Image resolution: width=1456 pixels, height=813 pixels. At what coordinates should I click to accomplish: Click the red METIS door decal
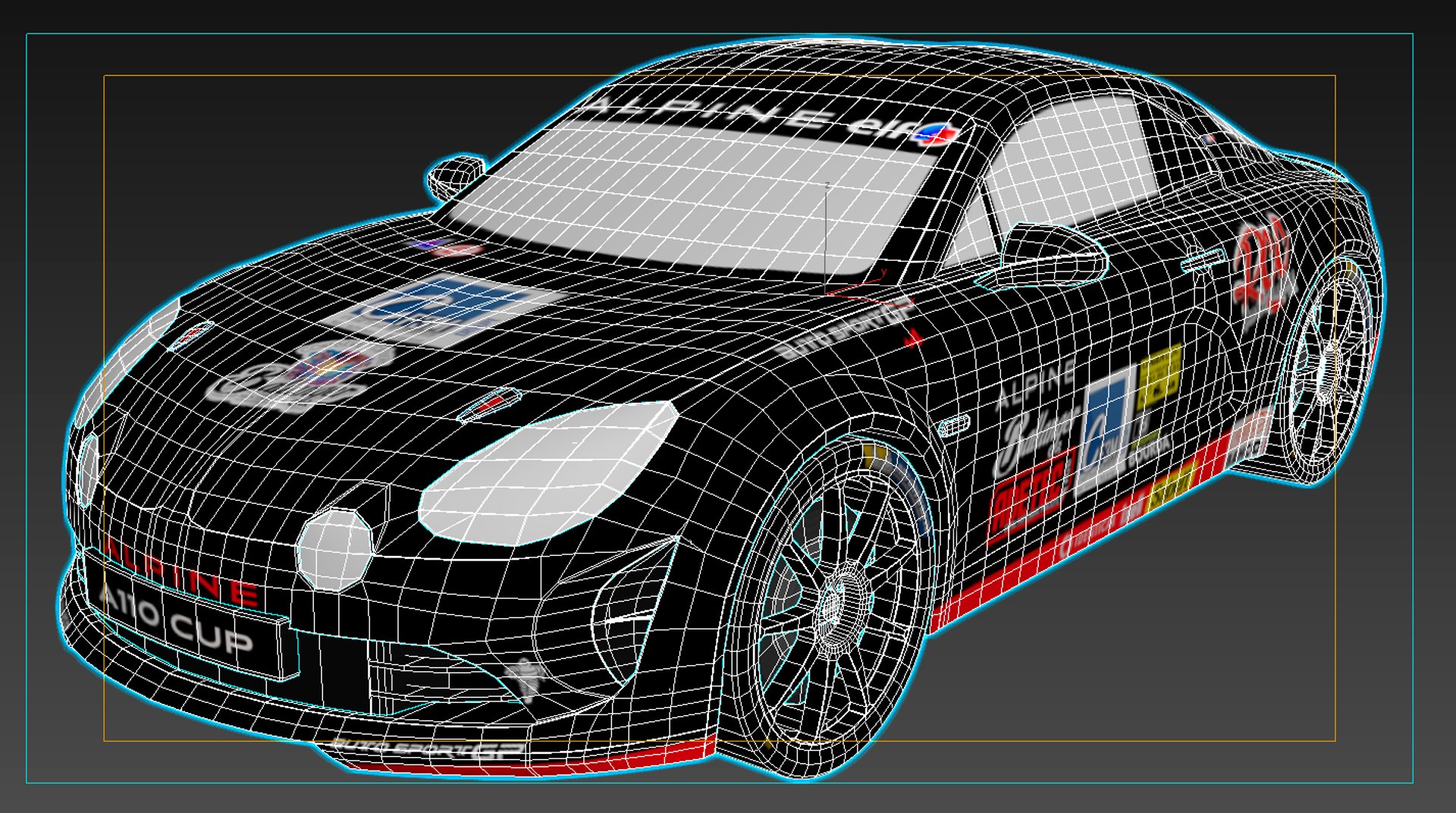pos(1031,497)
